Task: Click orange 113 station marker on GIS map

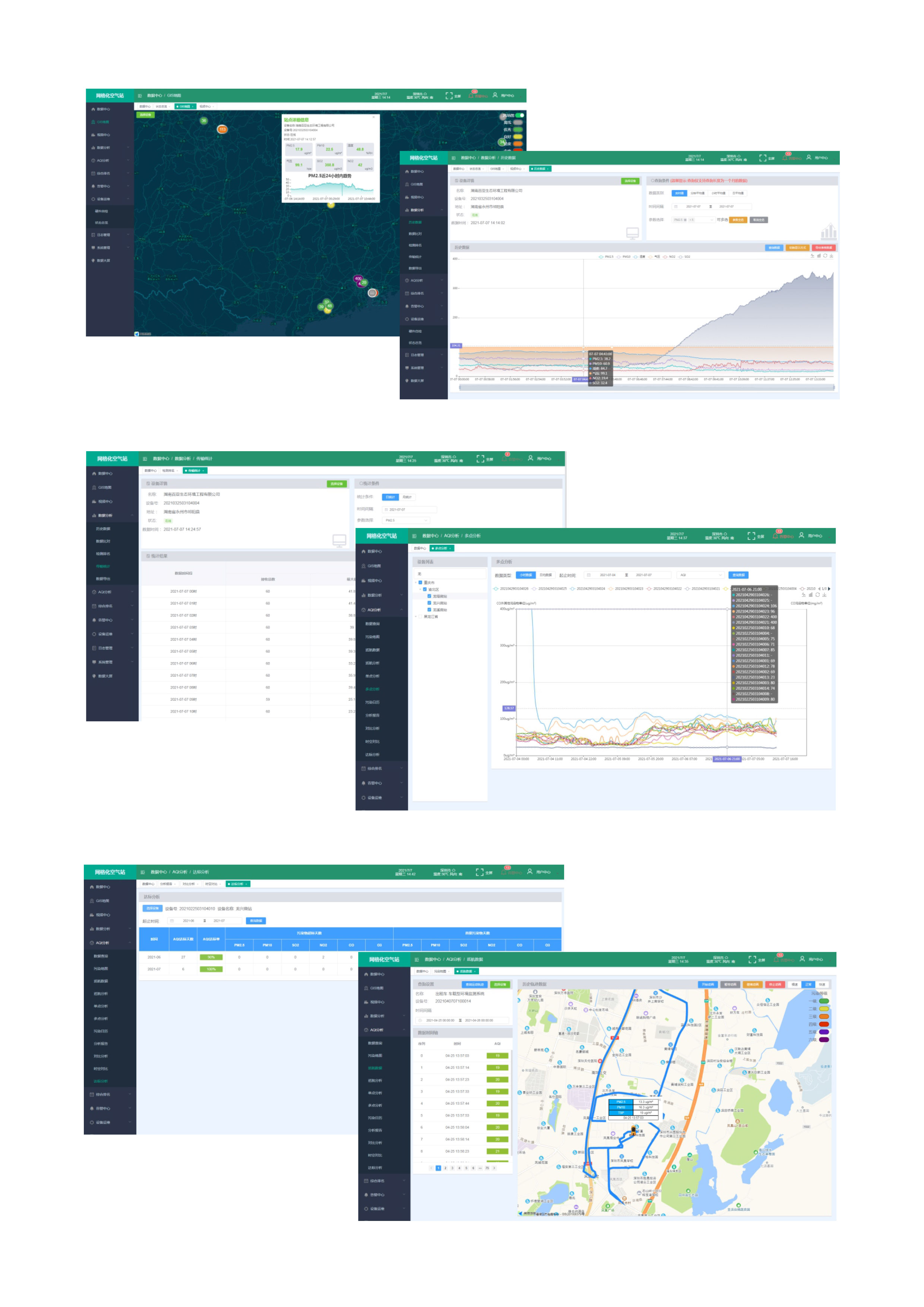Action: pos(222,129)
